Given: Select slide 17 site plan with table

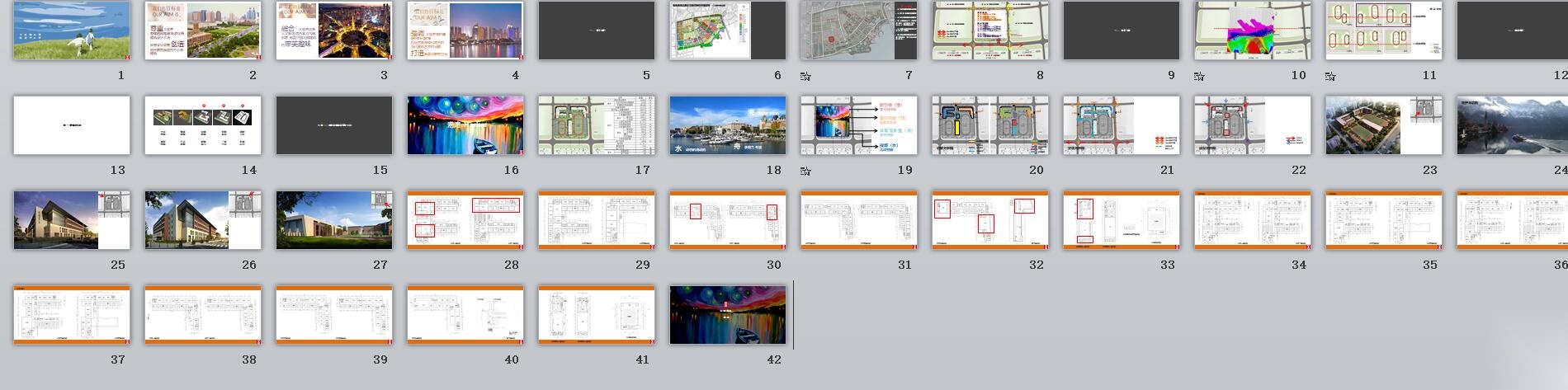Looking at the screenshot, I should (x=597, y=125).
